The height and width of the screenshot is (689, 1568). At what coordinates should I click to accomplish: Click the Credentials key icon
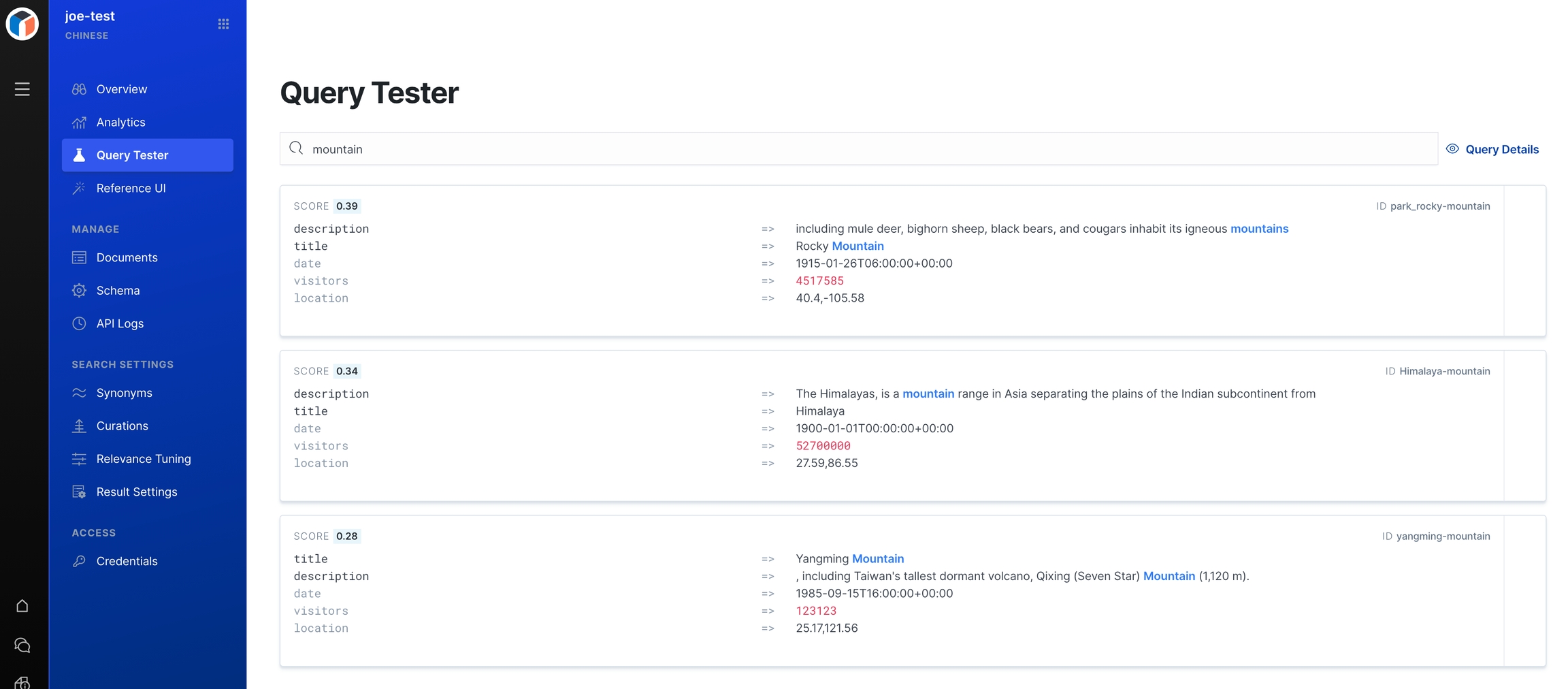click(x=79, y=561)
